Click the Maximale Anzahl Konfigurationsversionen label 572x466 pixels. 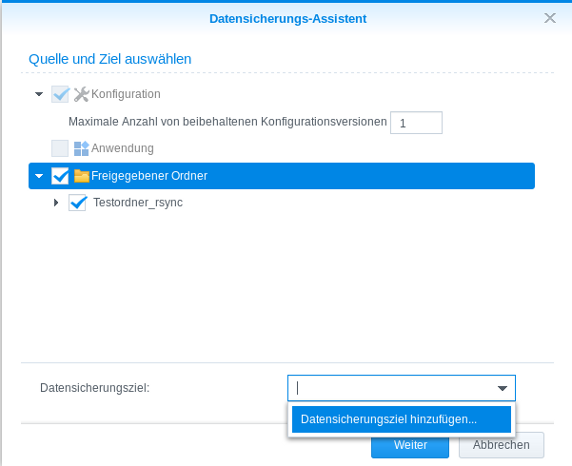tap(228, 122)
